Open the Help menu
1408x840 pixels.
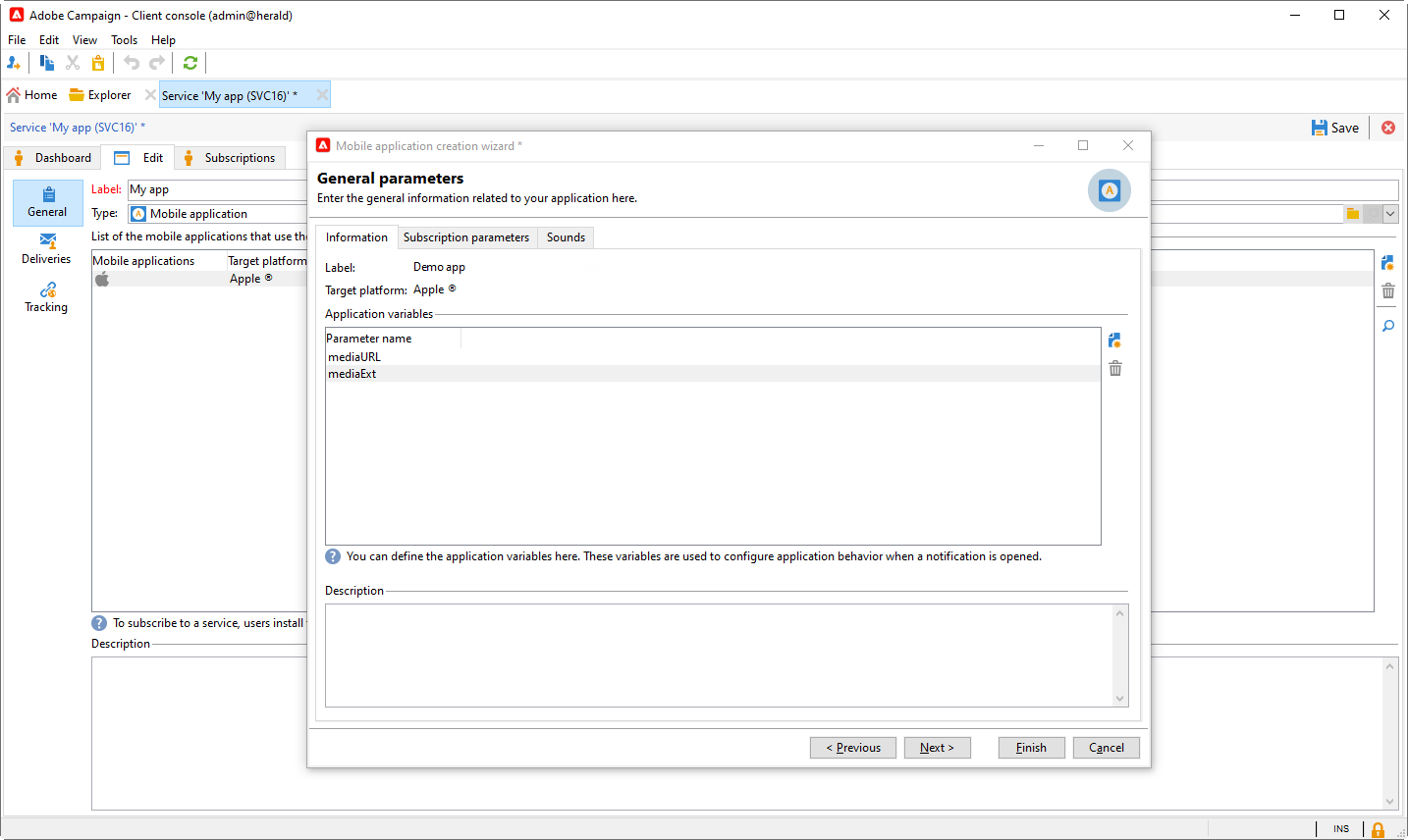click(x=163, y=40)
